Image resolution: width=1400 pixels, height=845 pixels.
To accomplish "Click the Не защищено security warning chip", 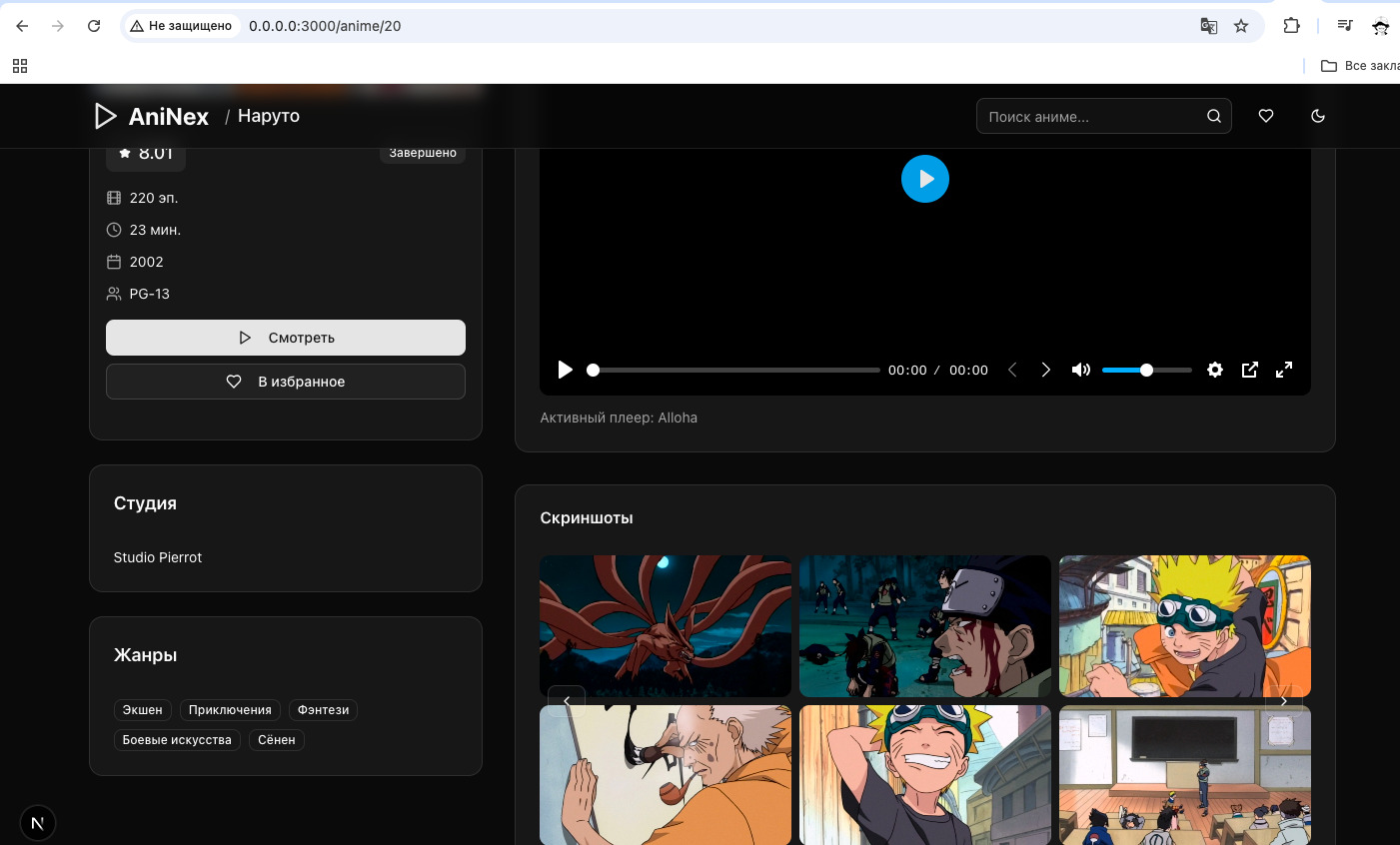I will coord(182,26).
